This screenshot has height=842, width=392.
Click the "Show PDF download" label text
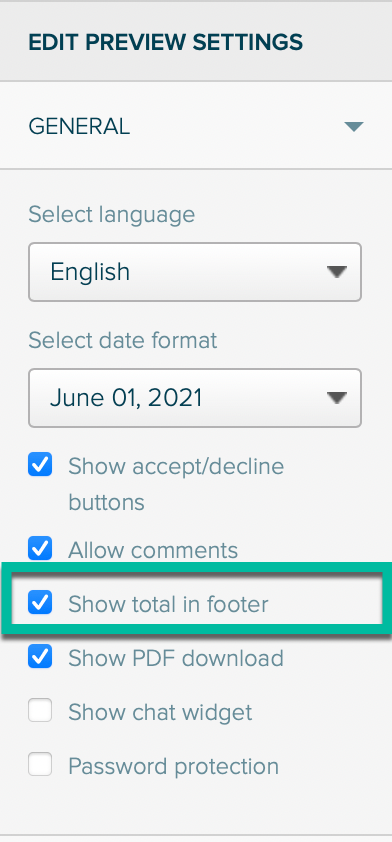point(176,658)
